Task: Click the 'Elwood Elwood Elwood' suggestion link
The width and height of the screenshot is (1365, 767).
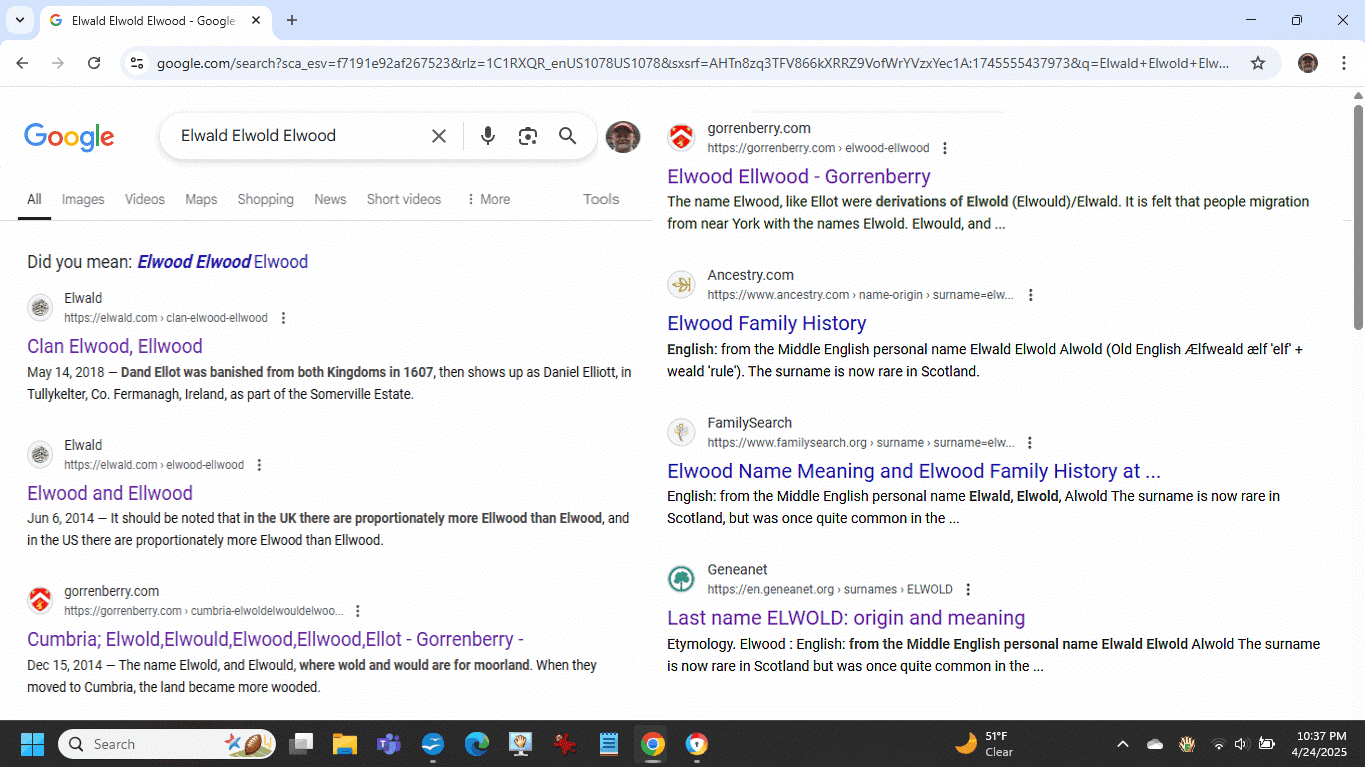Action: [x=223, y=262]
